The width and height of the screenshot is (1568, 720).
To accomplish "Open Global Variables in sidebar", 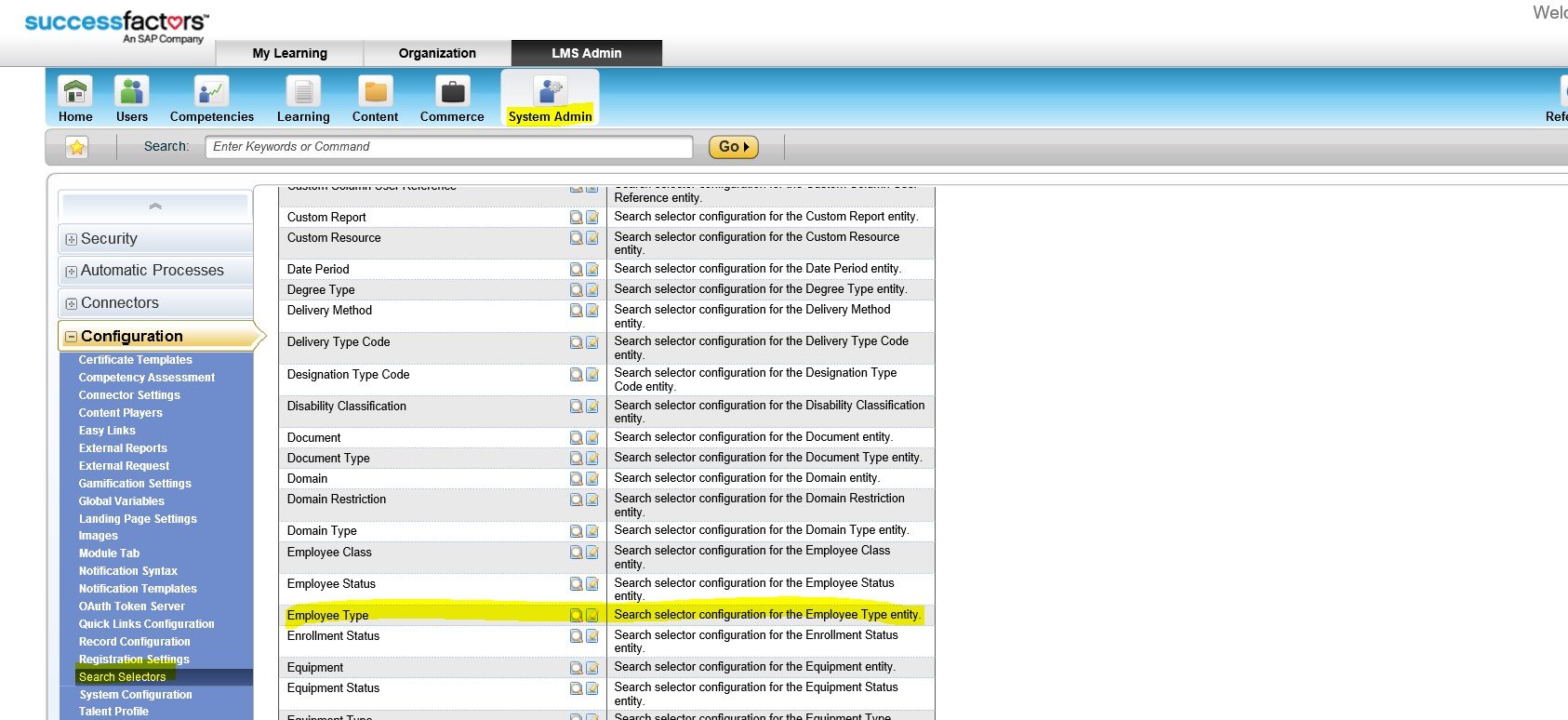I will 121,501.
